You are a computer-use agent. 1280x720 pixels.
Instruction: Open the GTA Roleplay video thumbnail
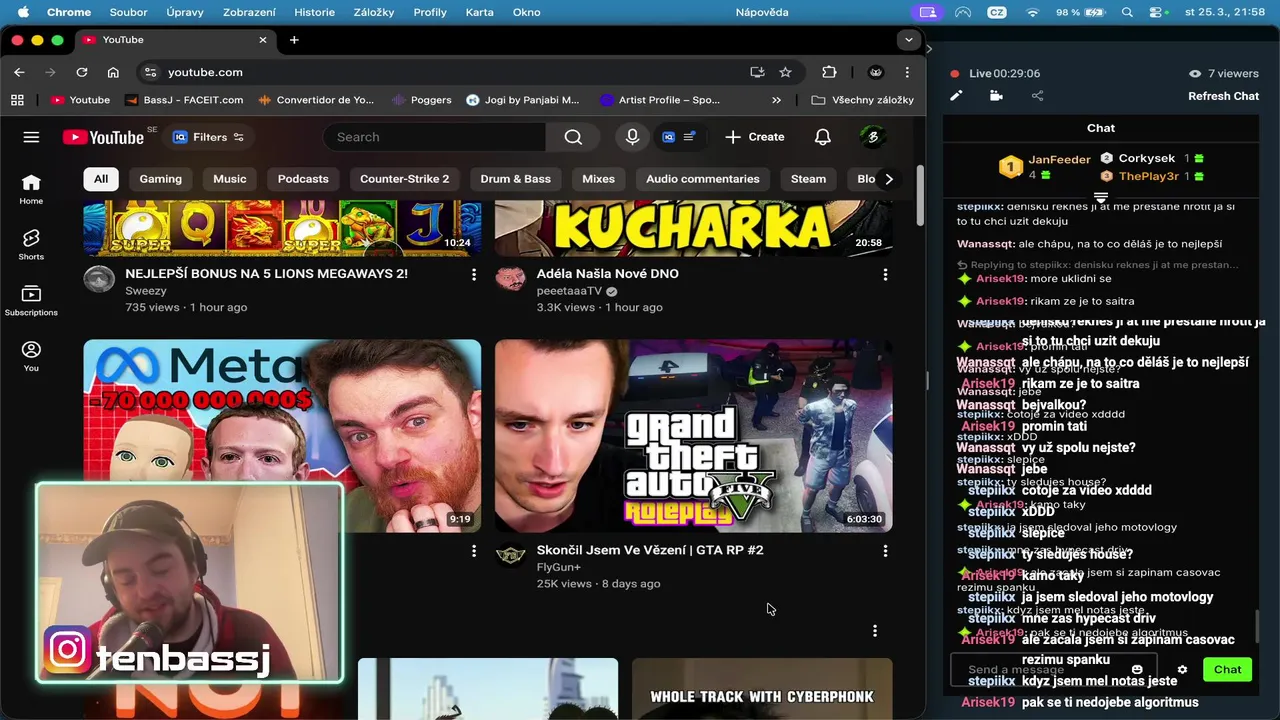(x=693, y=436)
